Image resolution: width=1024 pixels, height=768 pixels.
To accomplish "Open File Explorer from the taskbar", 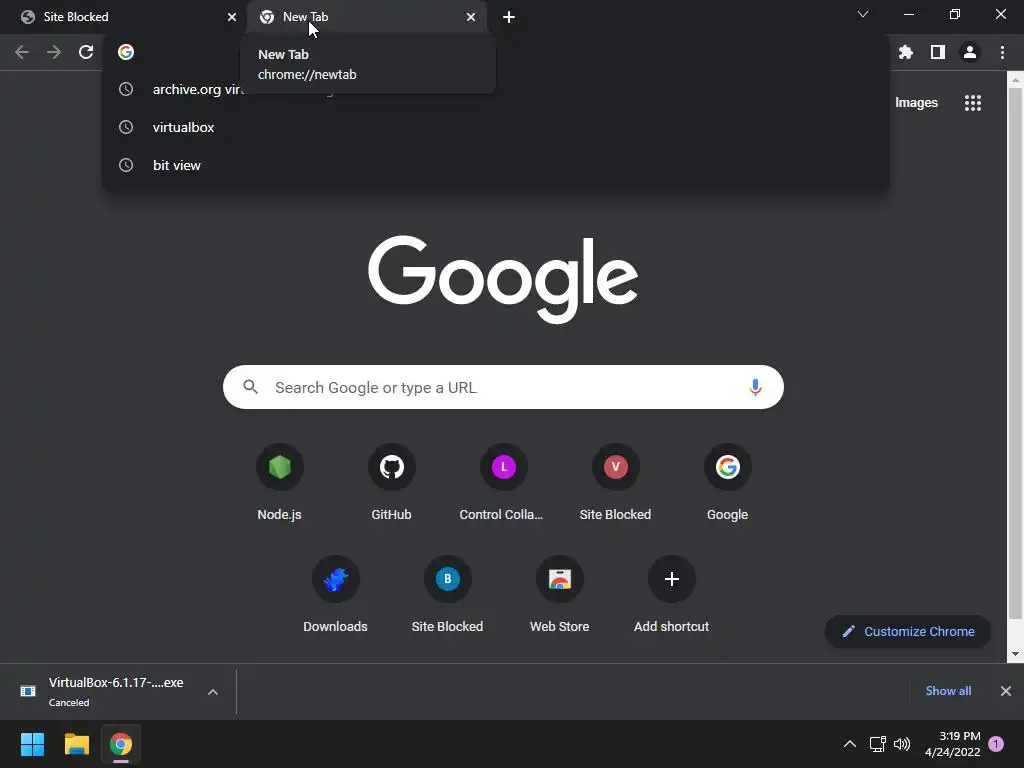I will [76, 744].
